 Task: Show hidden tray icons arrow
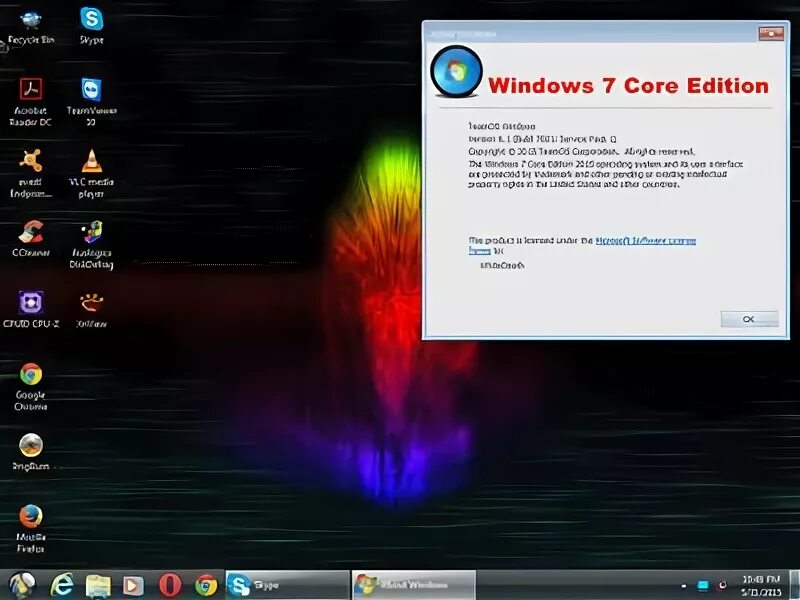point(684,586)
